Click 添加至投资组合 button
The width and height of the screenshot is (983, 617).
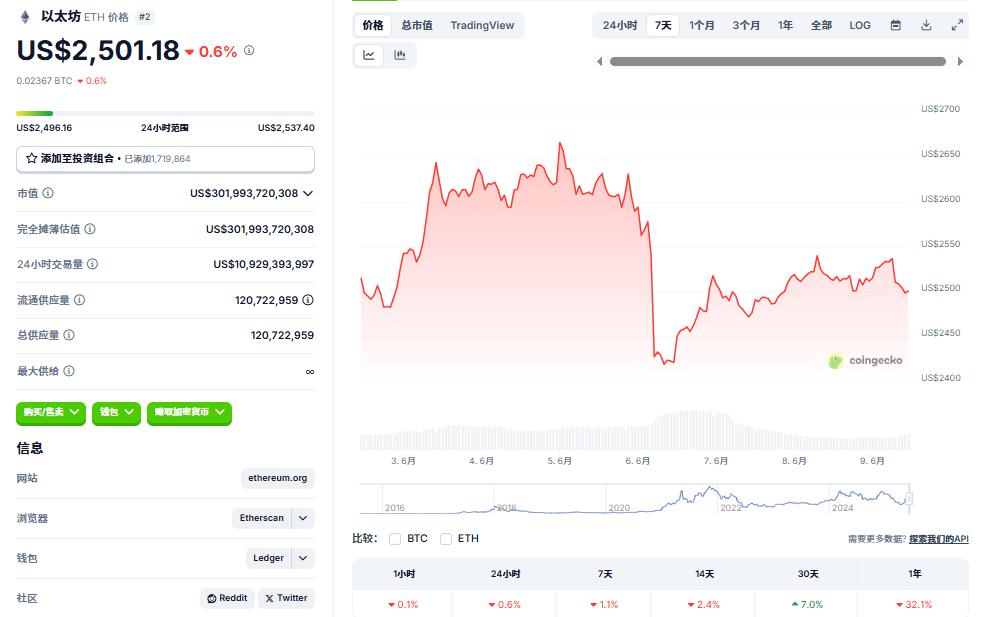(x=166, y=159)
